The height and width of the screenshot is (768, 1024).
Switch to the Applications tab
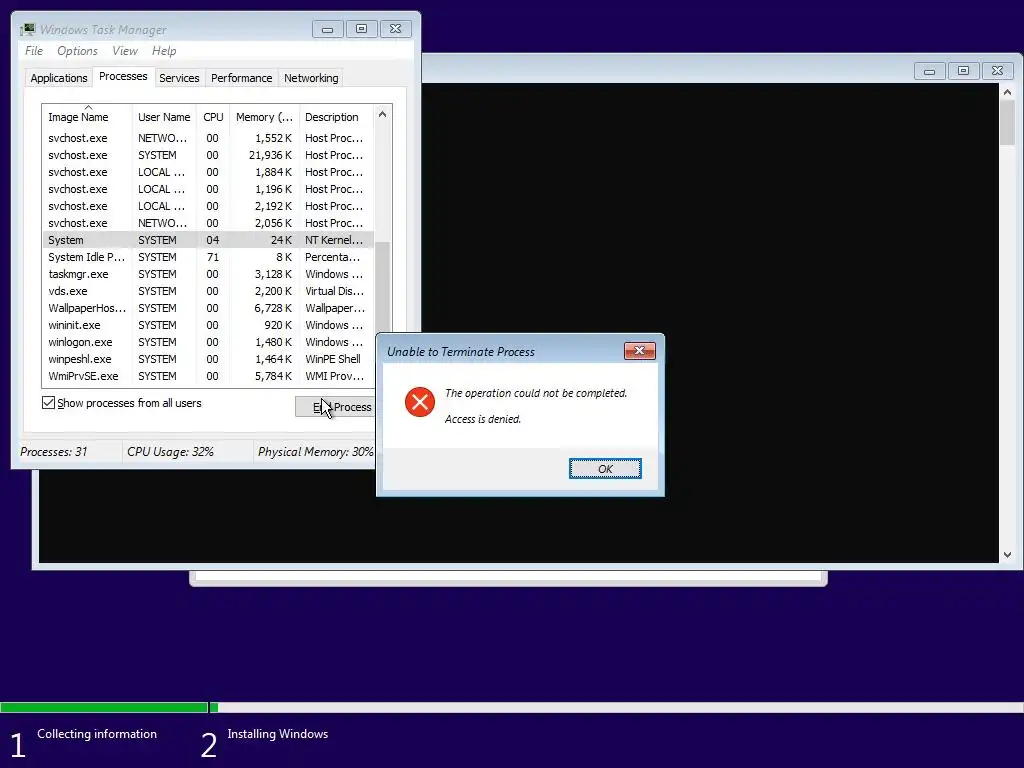(59, 78)
